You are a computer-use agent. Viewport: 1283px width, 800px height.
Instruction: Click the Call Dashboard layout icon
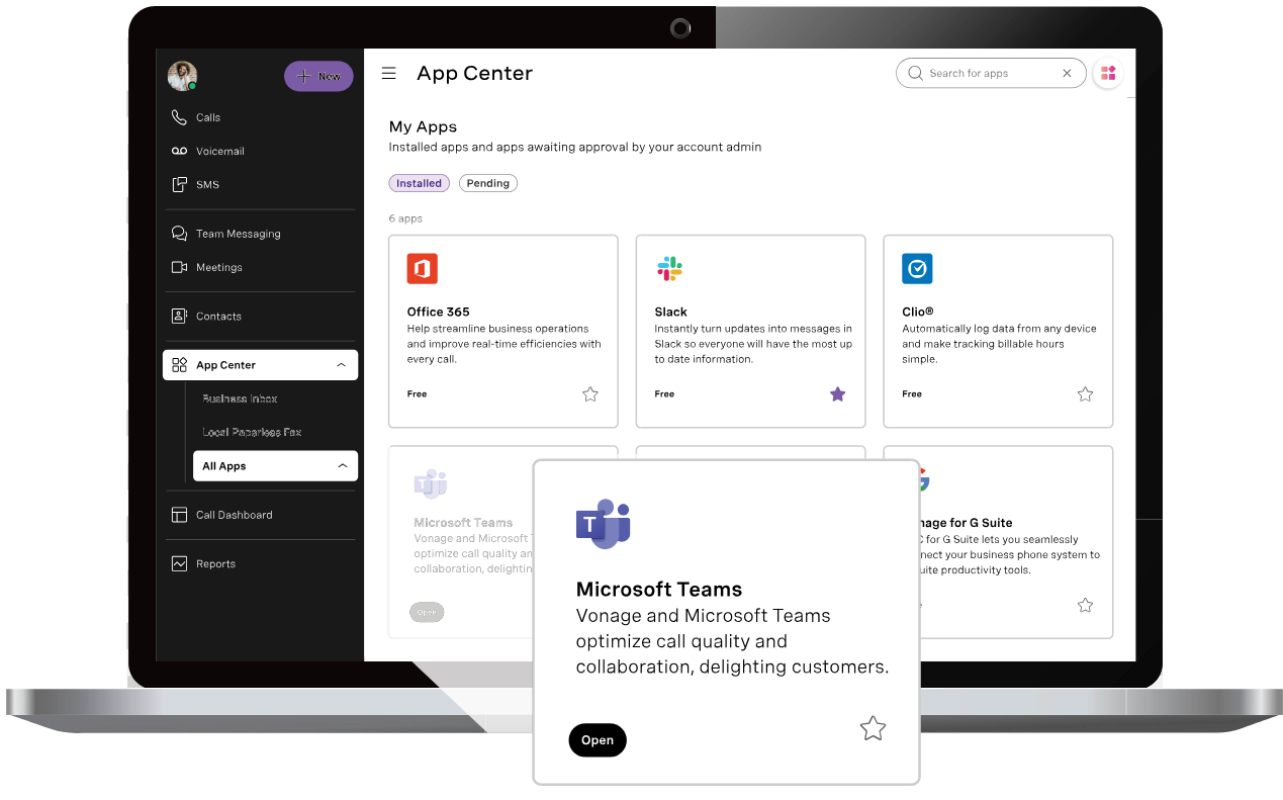coord(179,515)
